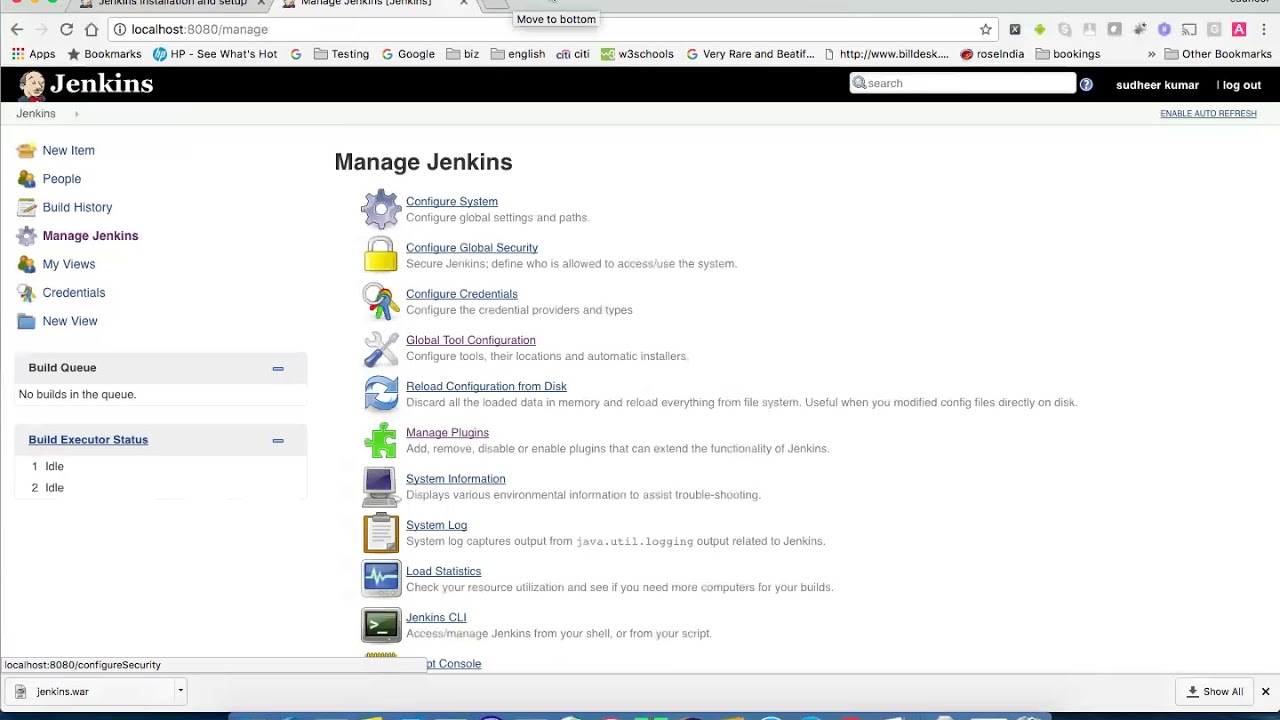
Task: Open Other Bookmarks folder
Action: click(x=1217, y=54)
